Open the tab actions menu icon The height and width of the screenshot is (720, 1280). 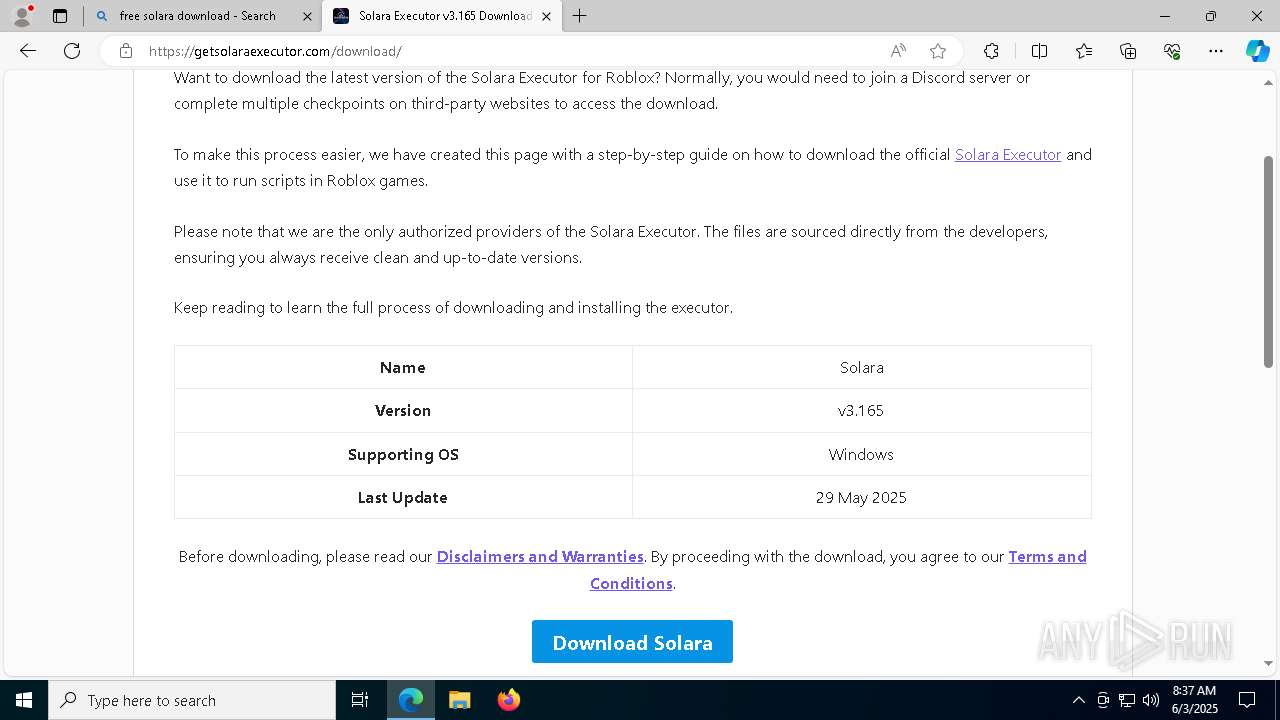[60, 16]
